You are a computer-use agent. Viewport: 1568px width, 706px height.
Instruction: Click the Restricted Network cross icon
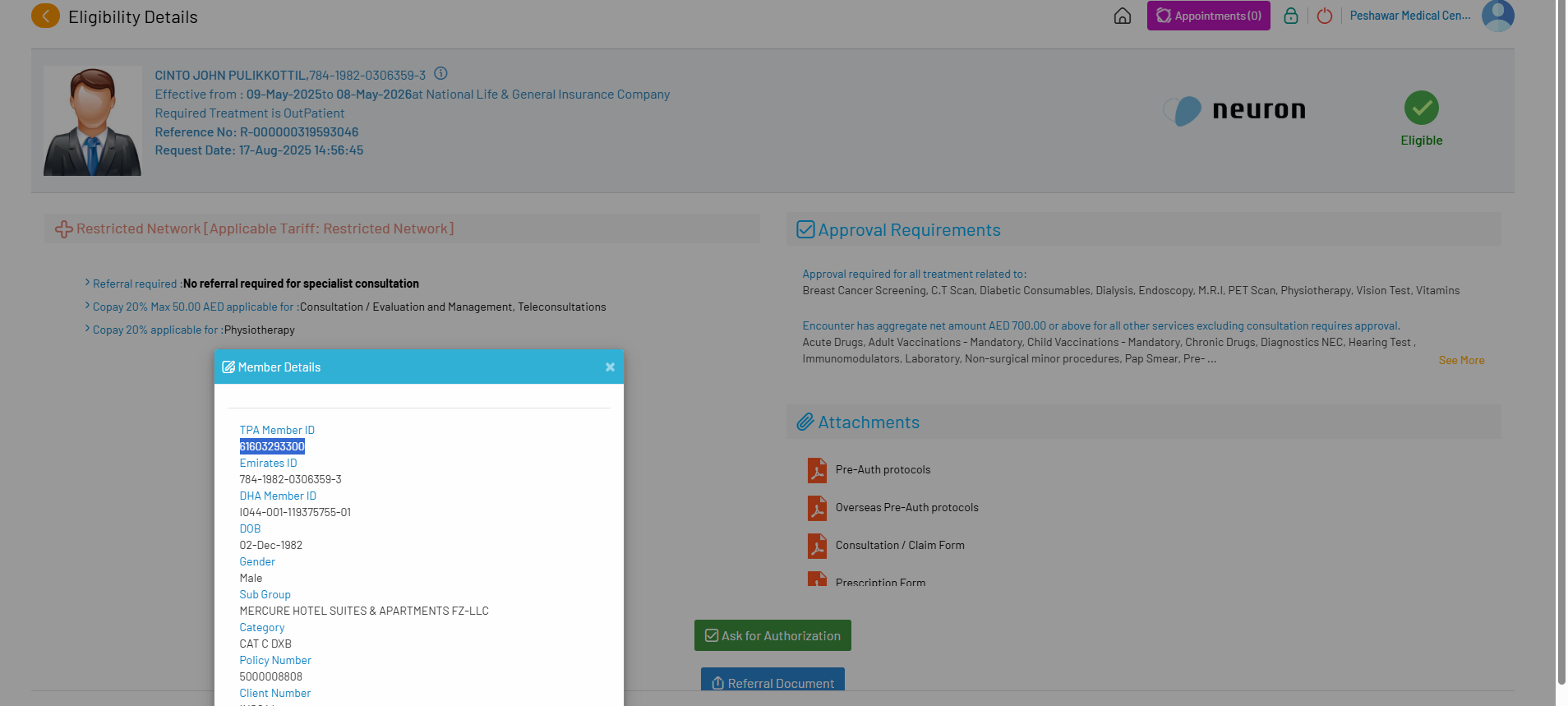[x=64, y=229]
